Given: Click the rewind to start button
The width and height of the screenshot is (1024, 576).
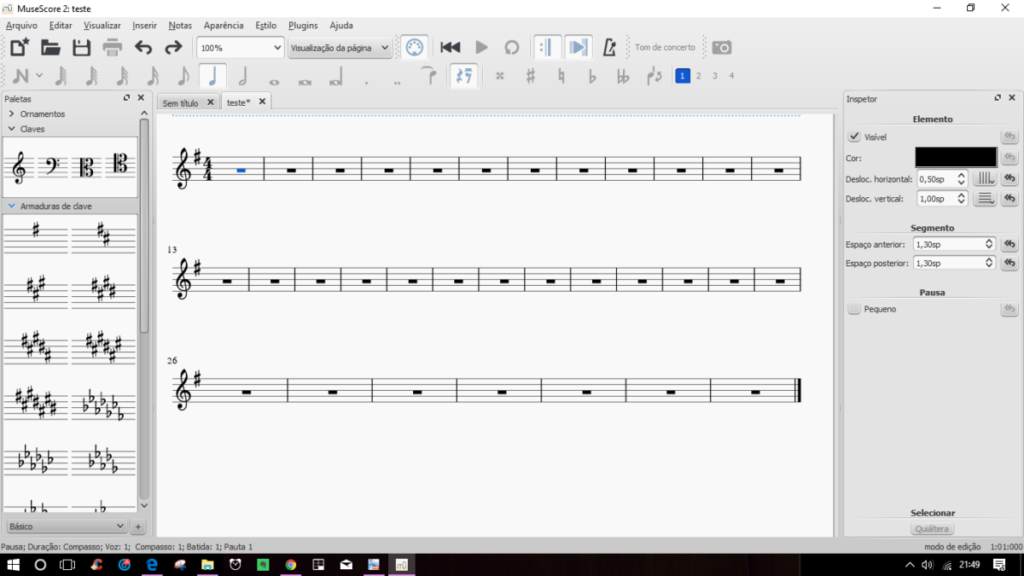Looking at the screenshot, I should 450,47.
